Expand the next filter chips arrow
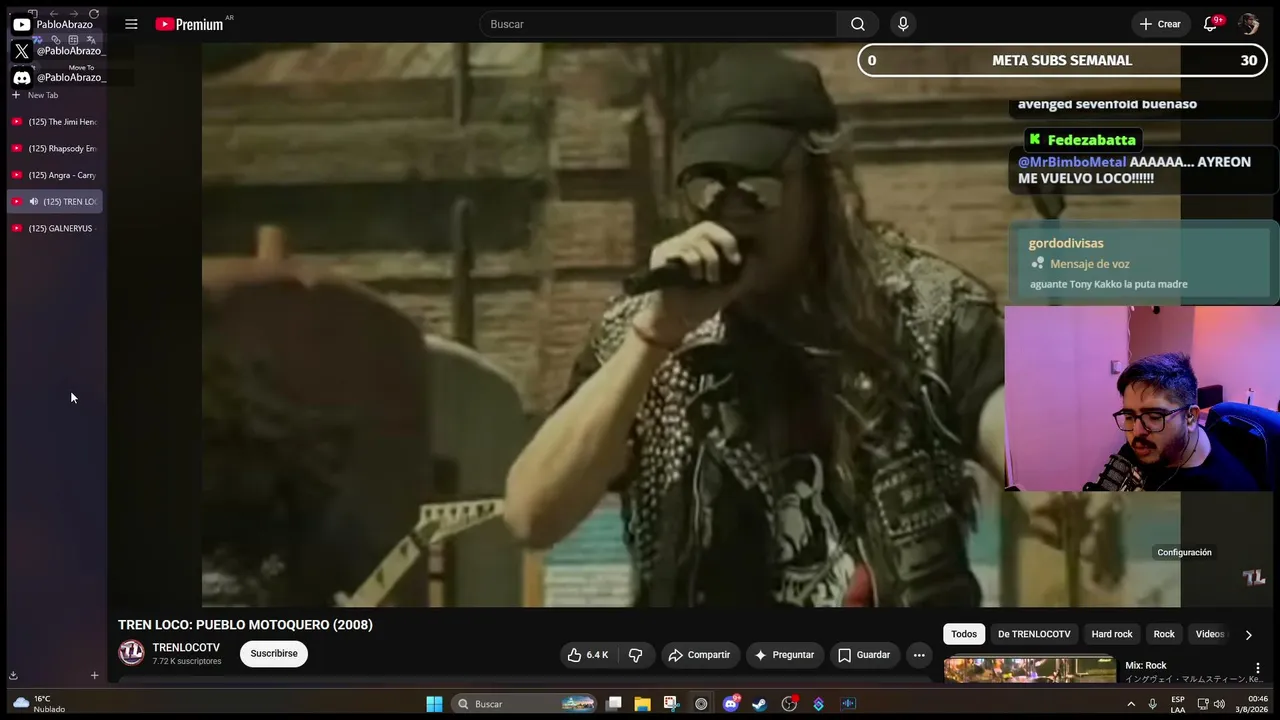The height and width of the screenshot is (720, 1280). [1248, 634]
